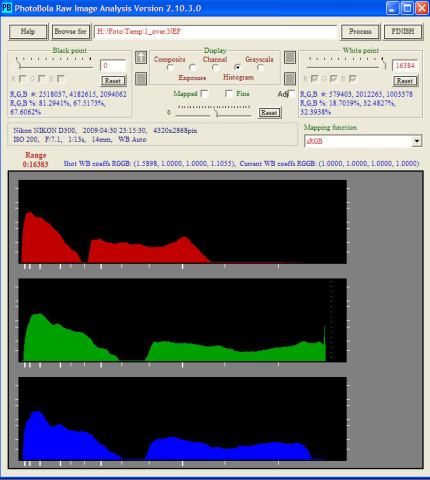This screenshot has height=480, width=430.
Task: Reset the White point value
Action: (405, 81)
